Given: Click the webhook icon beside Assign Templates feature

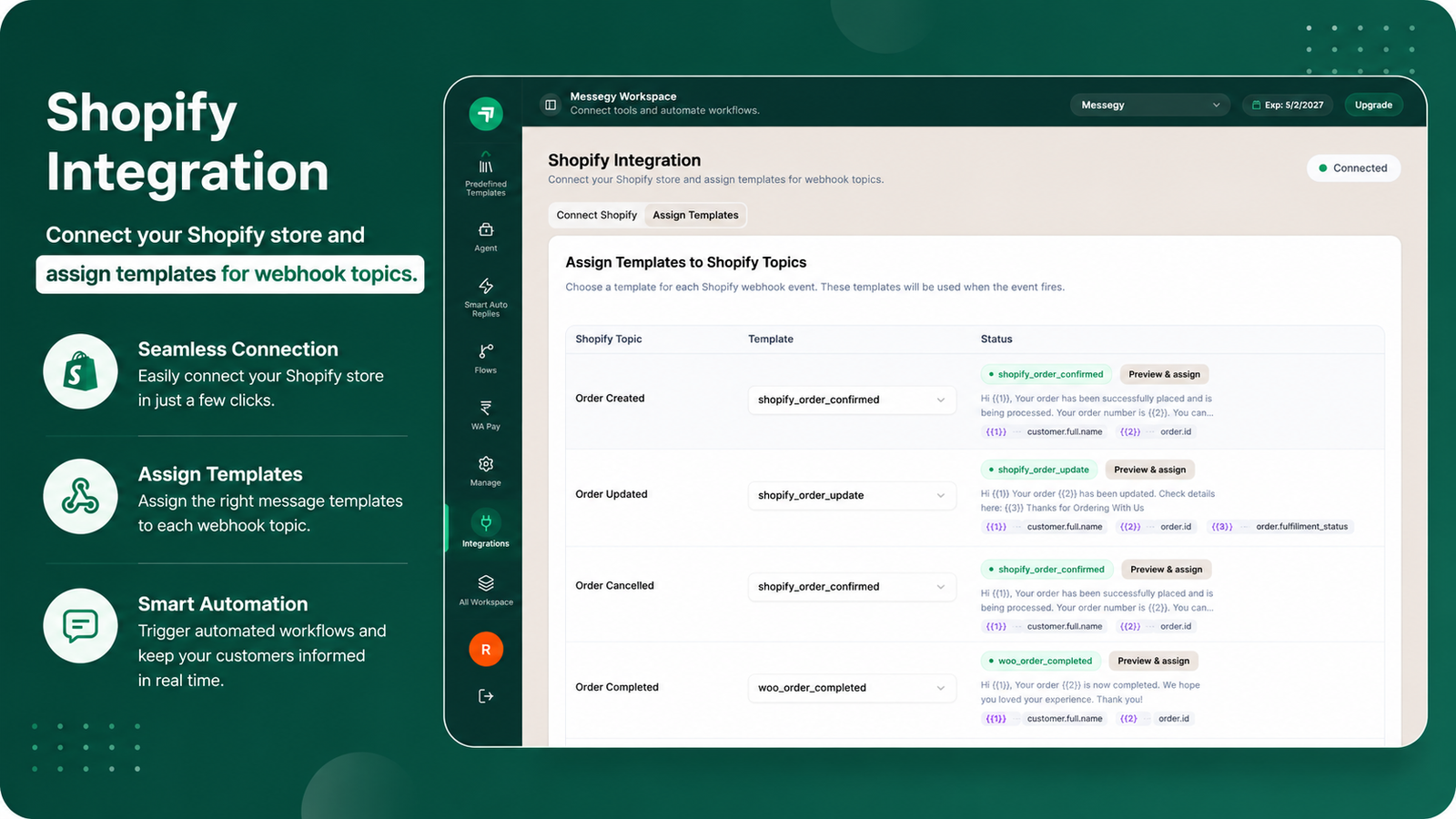Looking at the screenshot, I should 80,496.
